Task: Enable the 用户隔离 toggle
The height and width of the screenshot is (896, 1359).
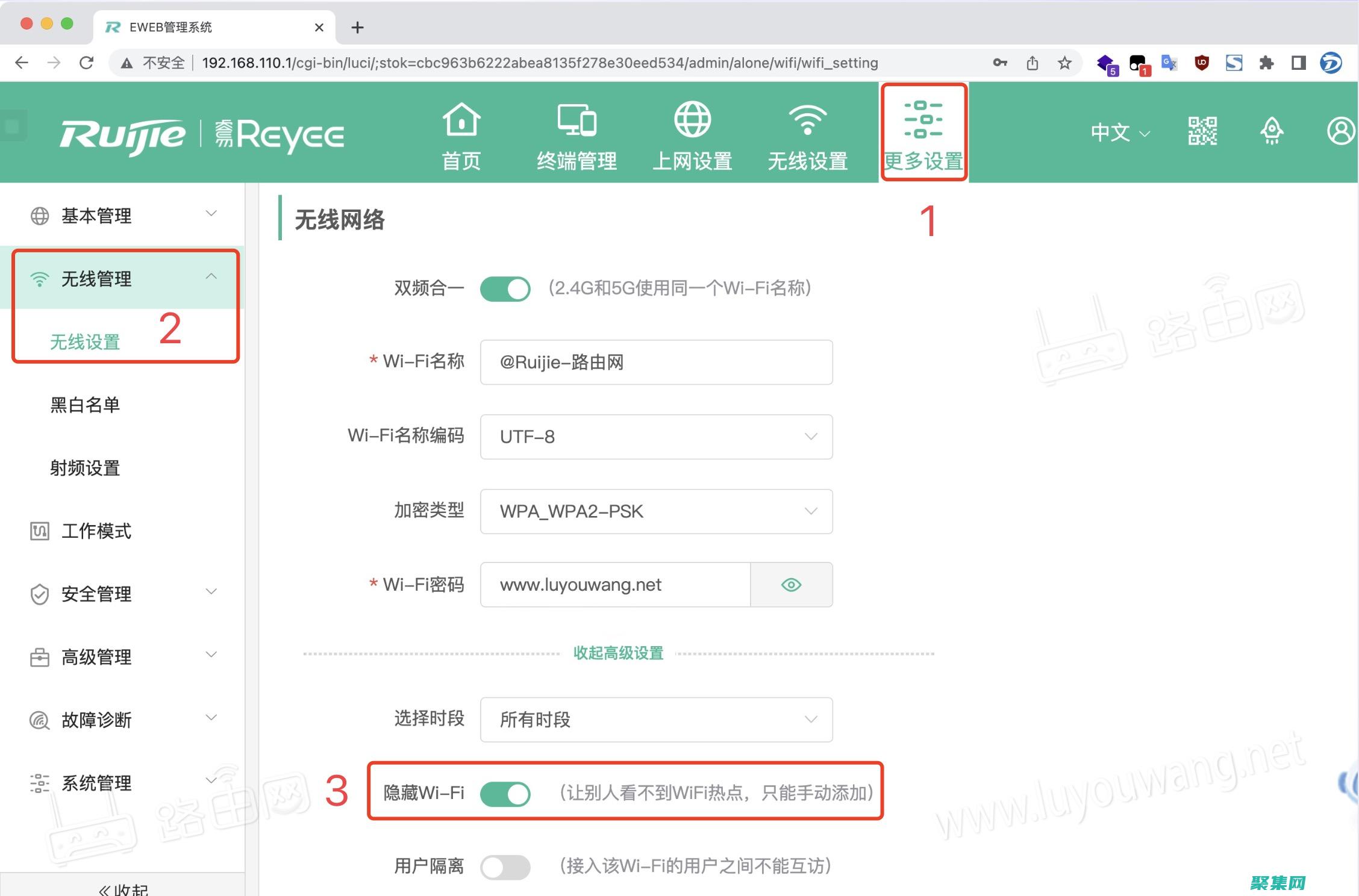Action: 505,867
